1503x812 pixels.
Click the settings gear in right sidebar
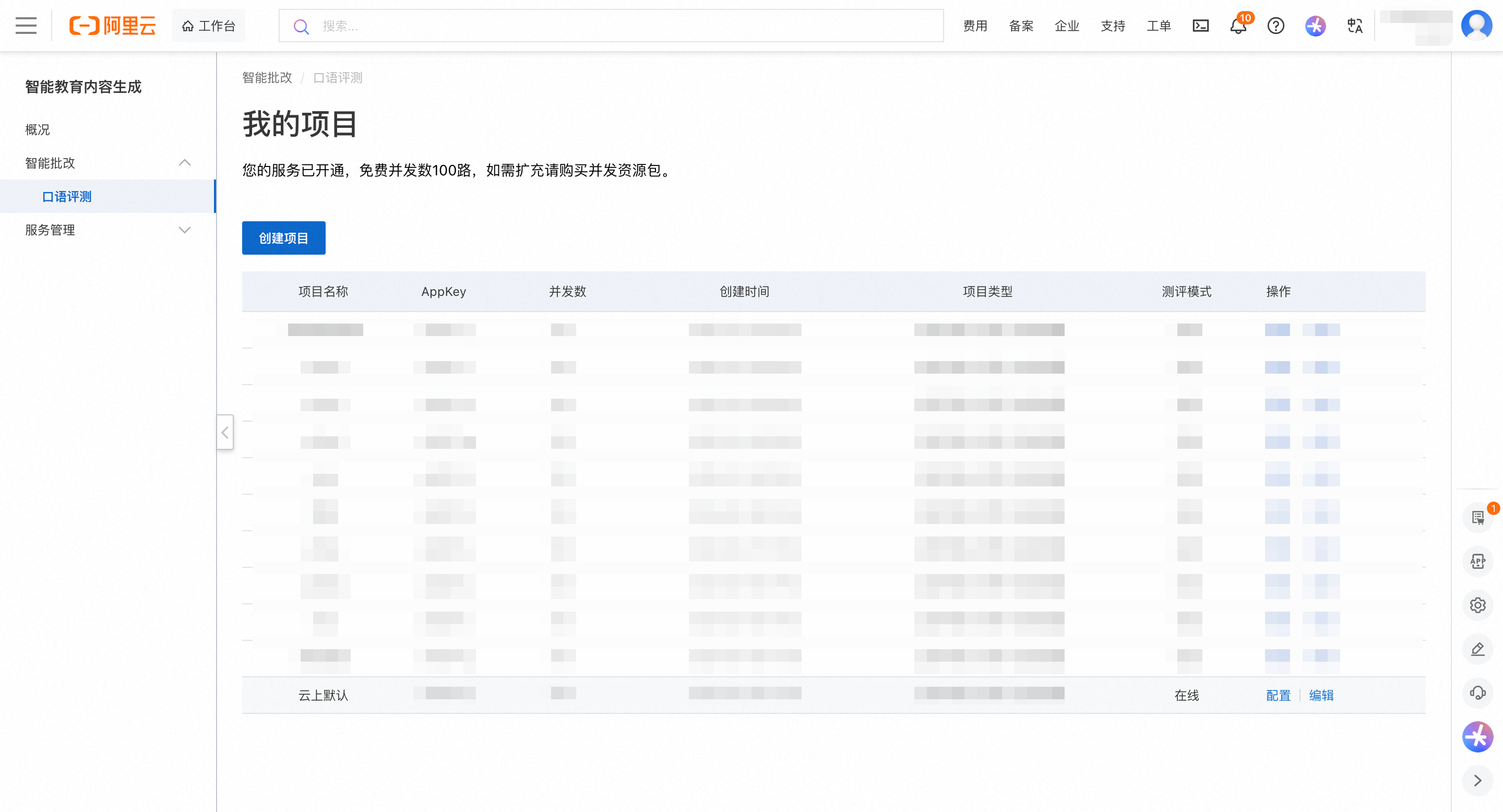1477,605
